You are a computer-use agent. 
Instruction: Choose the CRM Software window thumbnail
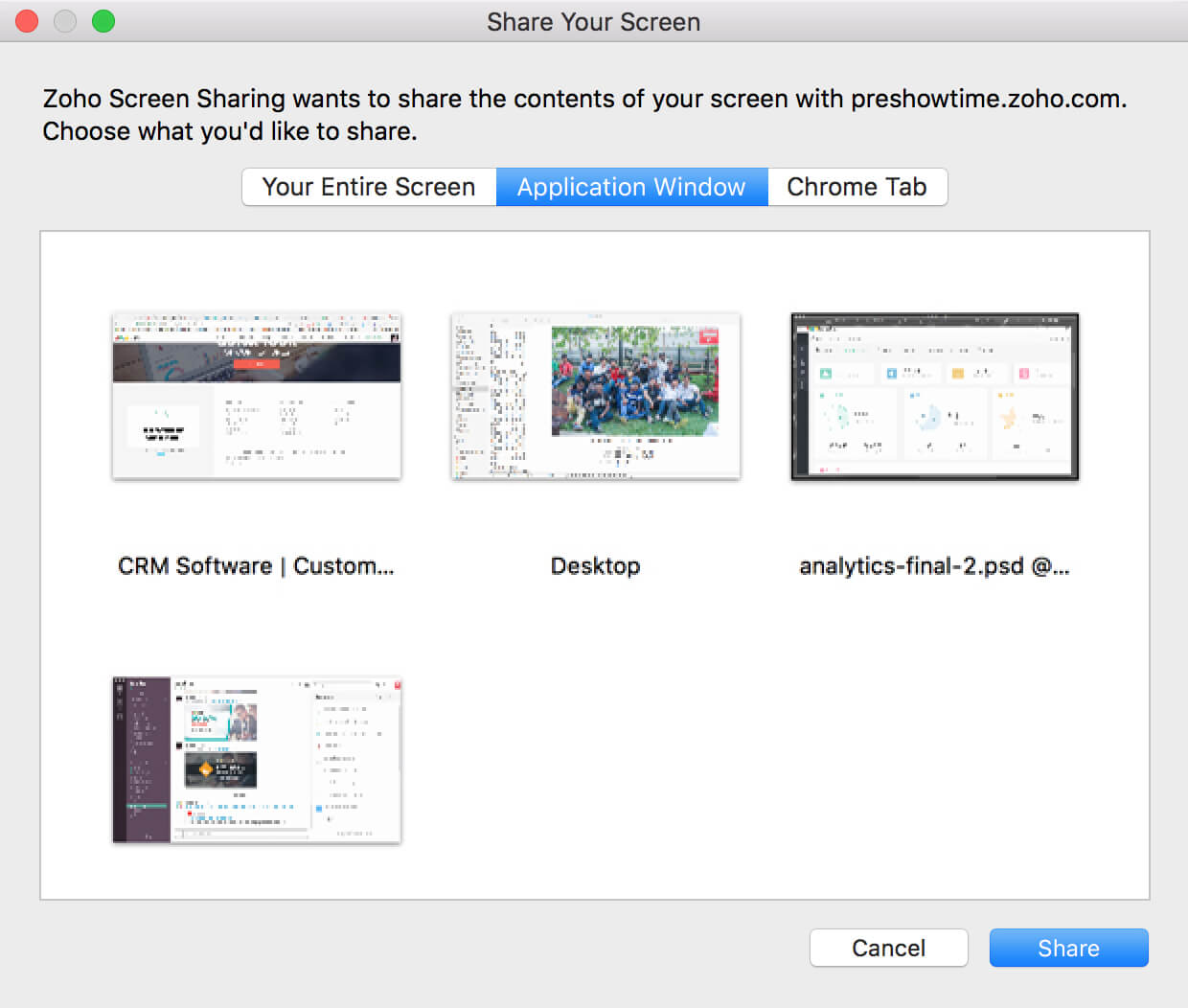tap(257, 396)
